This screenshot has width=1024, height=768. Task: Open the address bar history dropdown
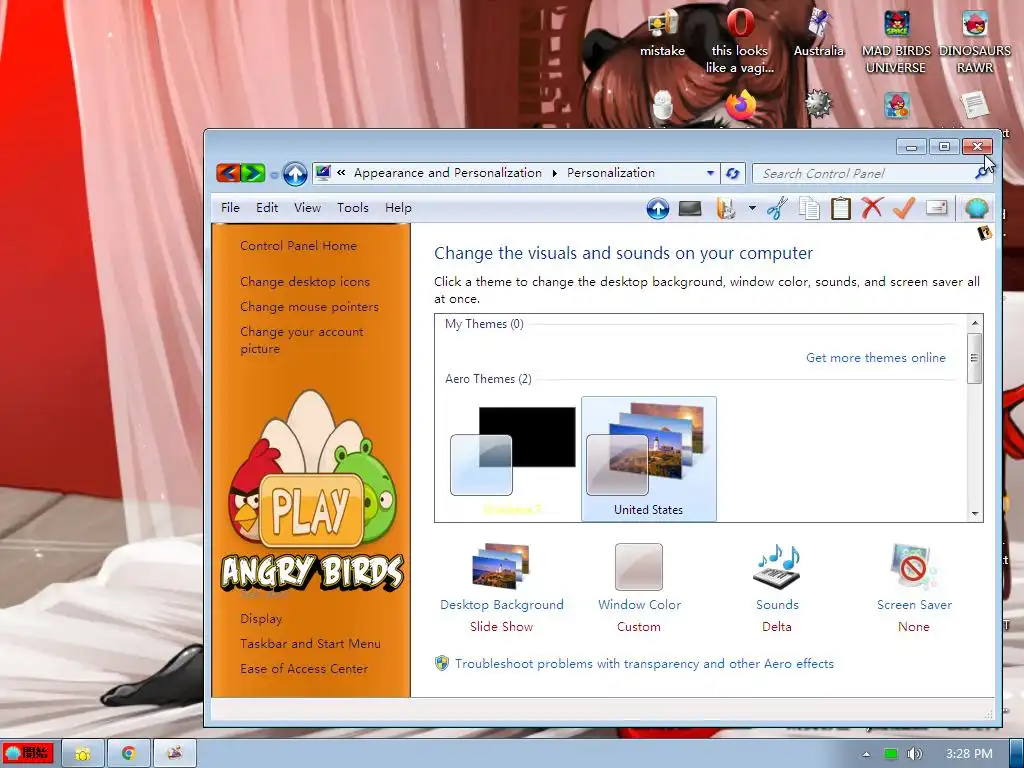pyautogui.click(x=710, y=173)
